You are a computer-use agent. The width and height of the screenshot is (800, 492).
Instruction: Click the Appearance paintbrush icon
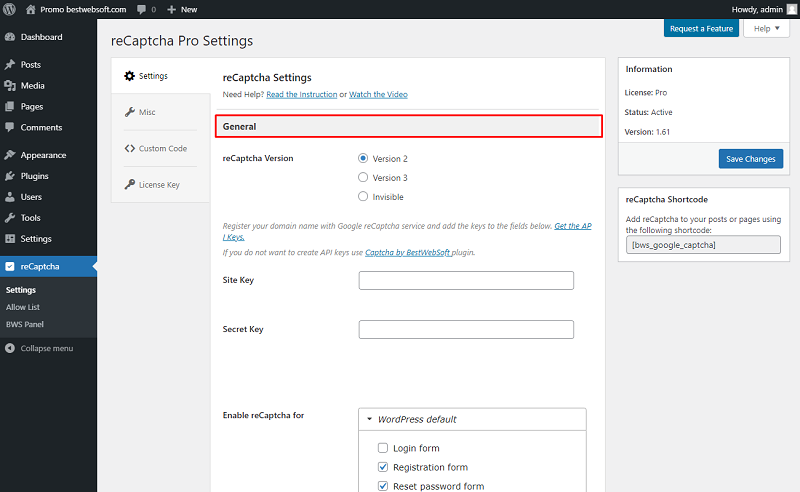point(10,155)
